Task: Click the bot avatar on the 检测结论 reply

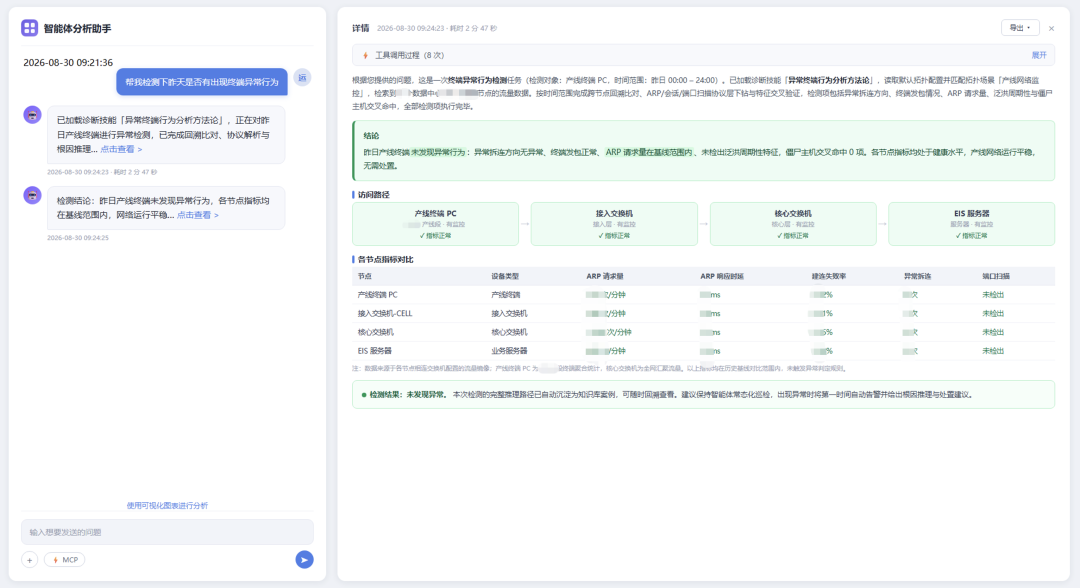Action: pyautogui.click(x=32, y=196)
